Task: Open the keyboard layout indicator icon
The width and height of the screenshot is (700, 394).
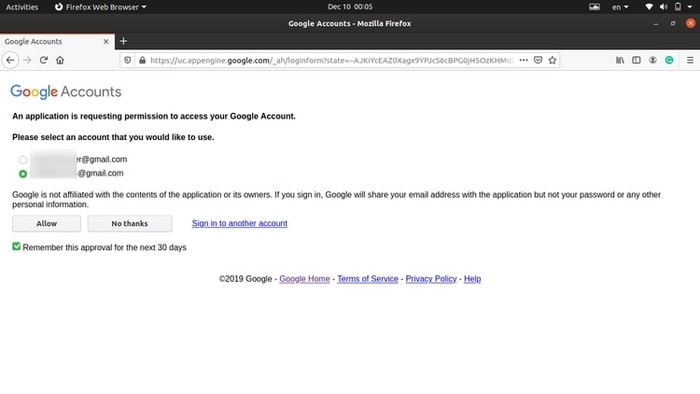Action: coord(594,7)
